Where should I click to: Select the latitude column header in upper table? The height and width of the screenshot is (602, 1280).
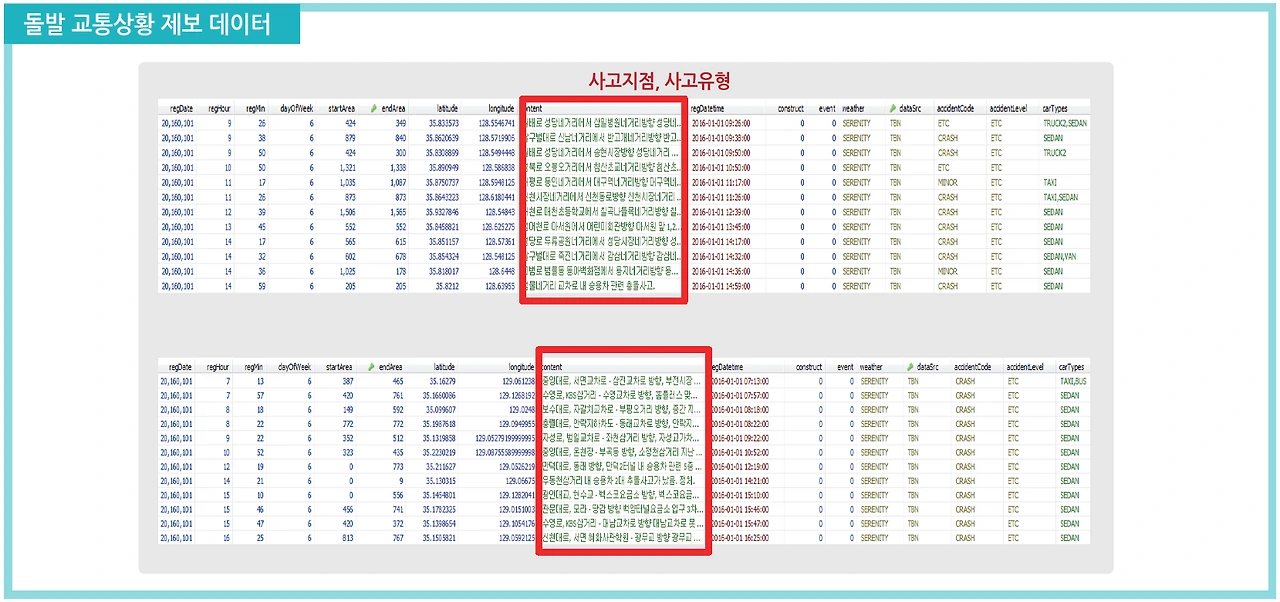pos(447,108)
